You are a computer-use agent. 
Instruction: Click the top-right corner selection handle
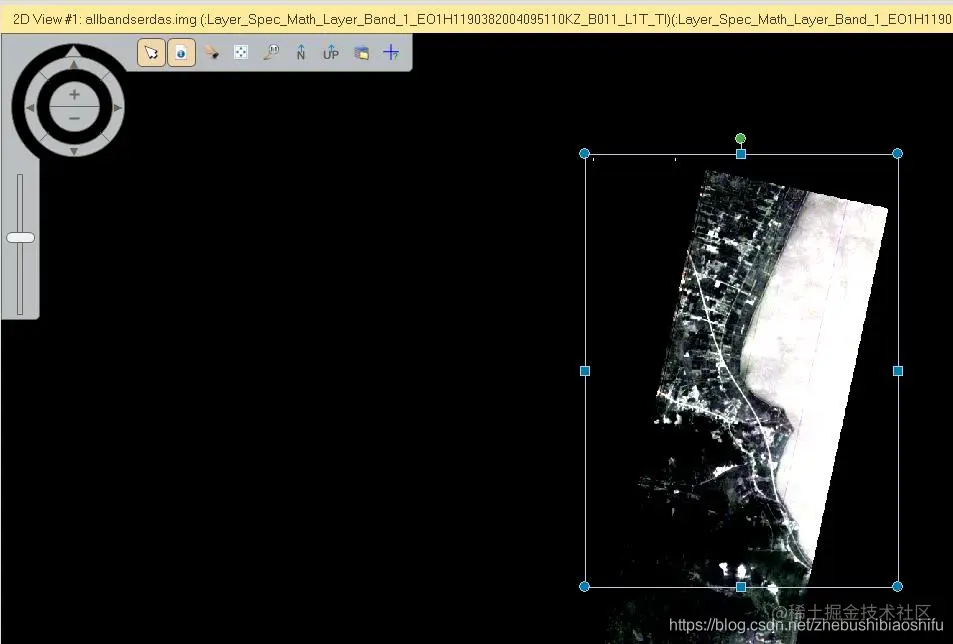[897, 154]
